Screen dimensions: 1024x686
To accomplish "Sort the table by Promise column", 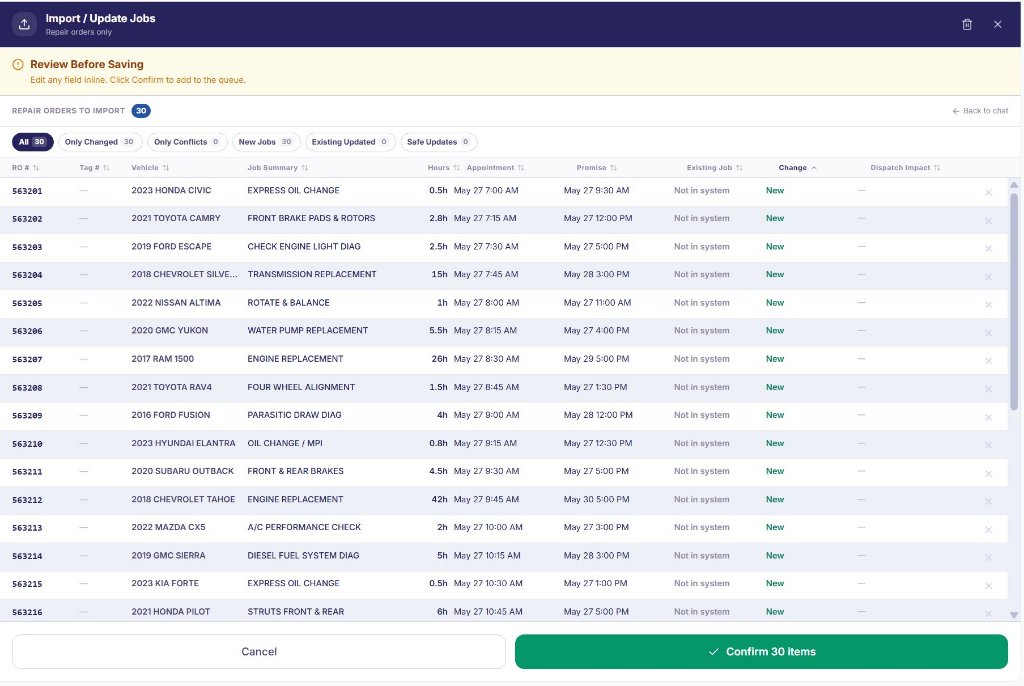I will point(596,168).
